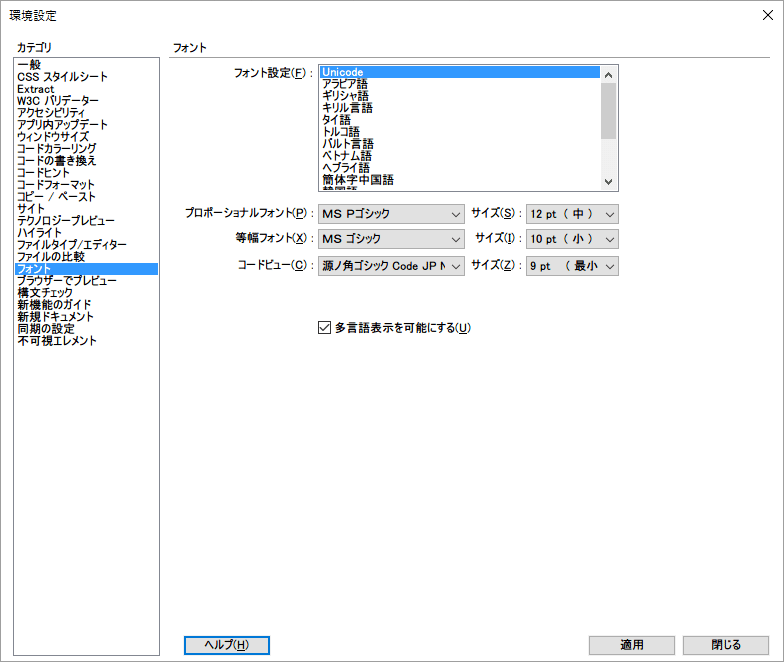Image resolution: width=784 pixels, height=662 pixels.
Task: Open proportional font size 12 pt dropdown
Action: (x=572, y=214)
